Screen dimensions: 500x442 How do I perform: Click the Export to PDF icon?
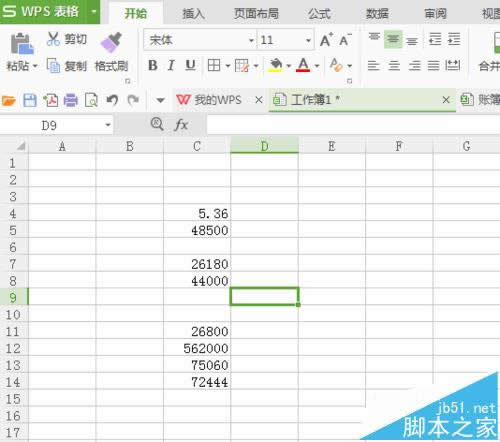[51, 100]
